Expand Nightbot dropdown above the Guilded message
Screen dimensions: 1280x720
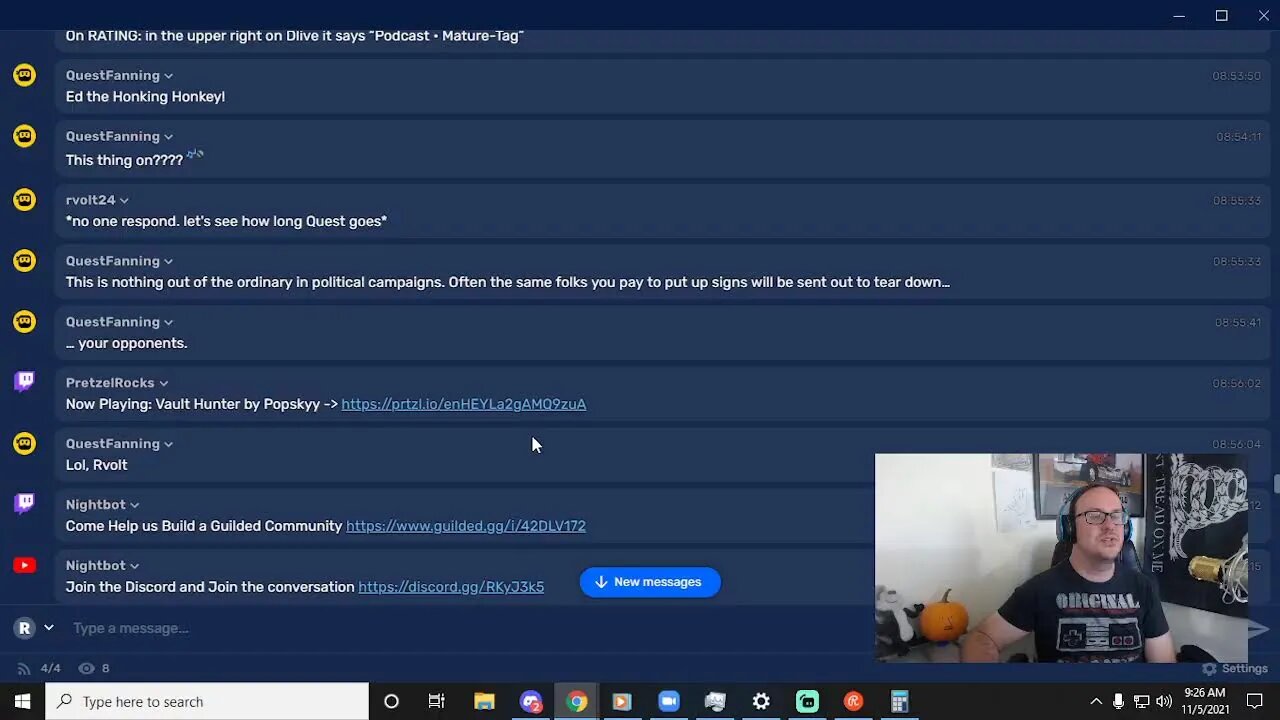point(134,505)
